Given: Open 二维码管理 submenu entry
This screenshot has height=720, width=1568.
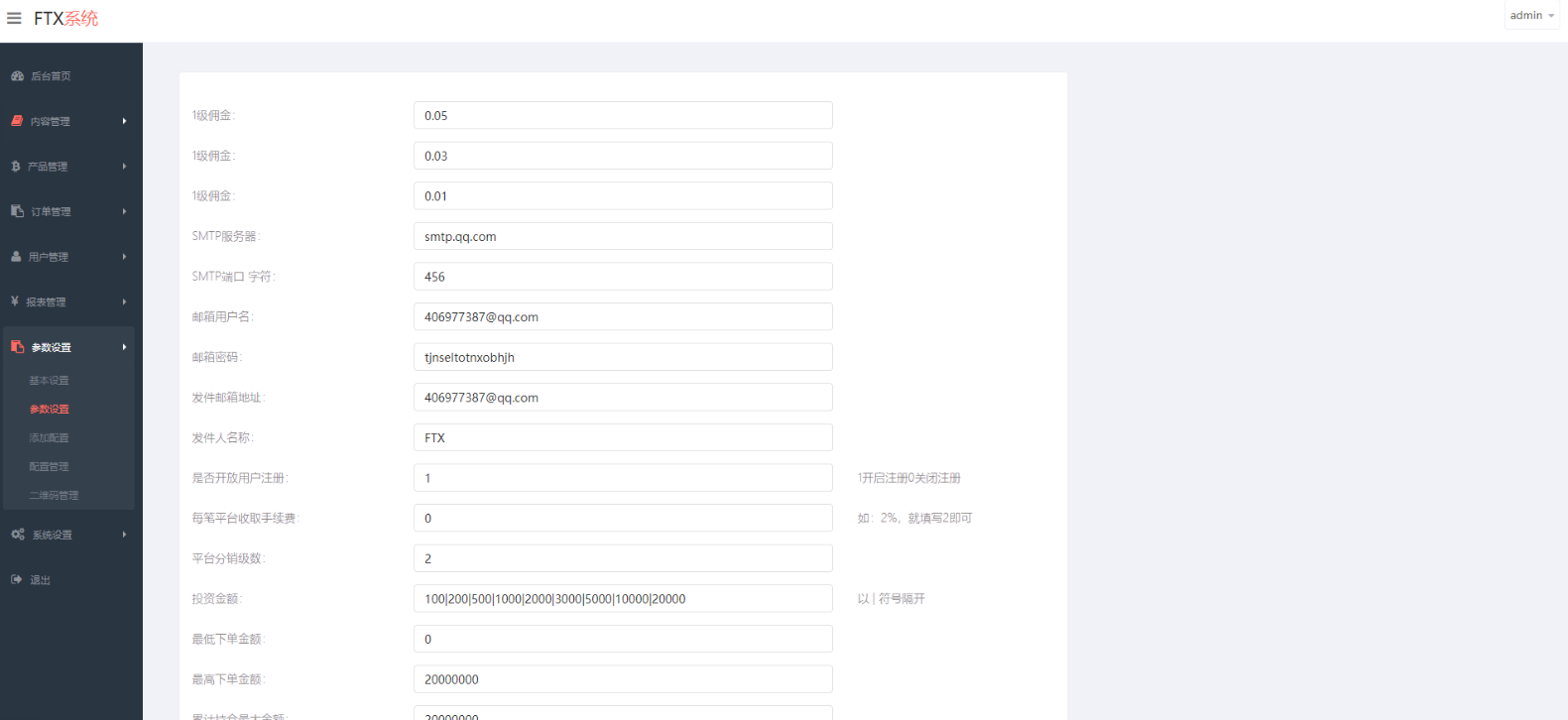Looking at the screenshot, I should click(x=54, y=496).
